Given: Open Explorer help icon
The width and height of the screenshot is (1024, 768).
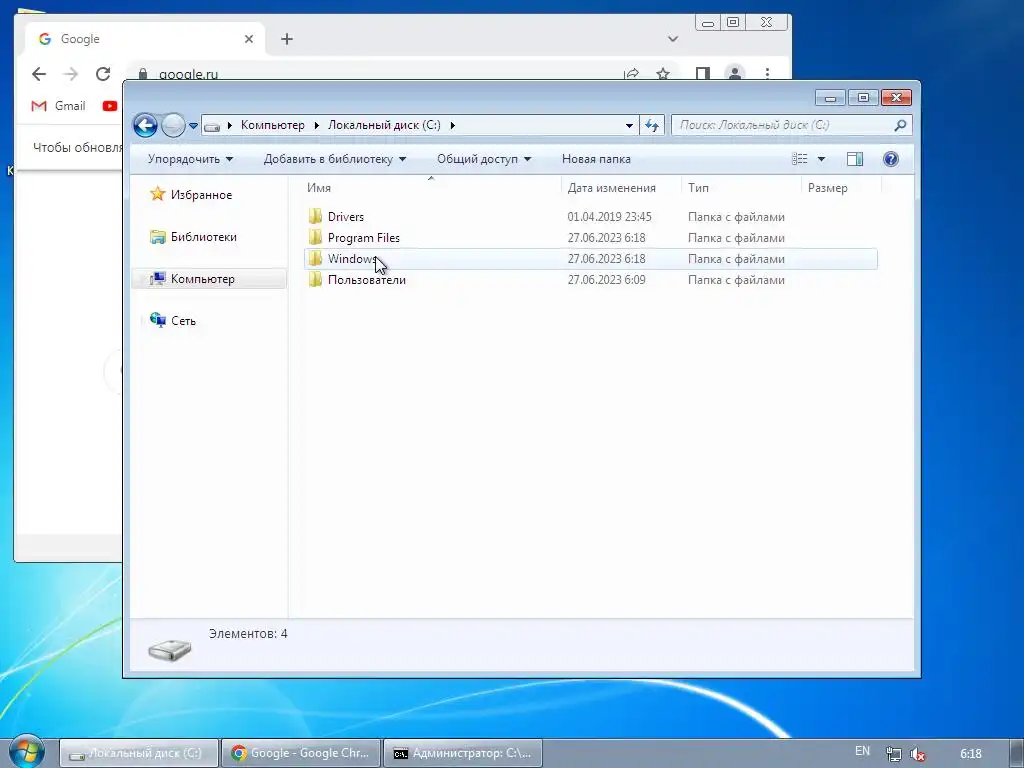Looking at the screenshot, I should click(891, 159).
